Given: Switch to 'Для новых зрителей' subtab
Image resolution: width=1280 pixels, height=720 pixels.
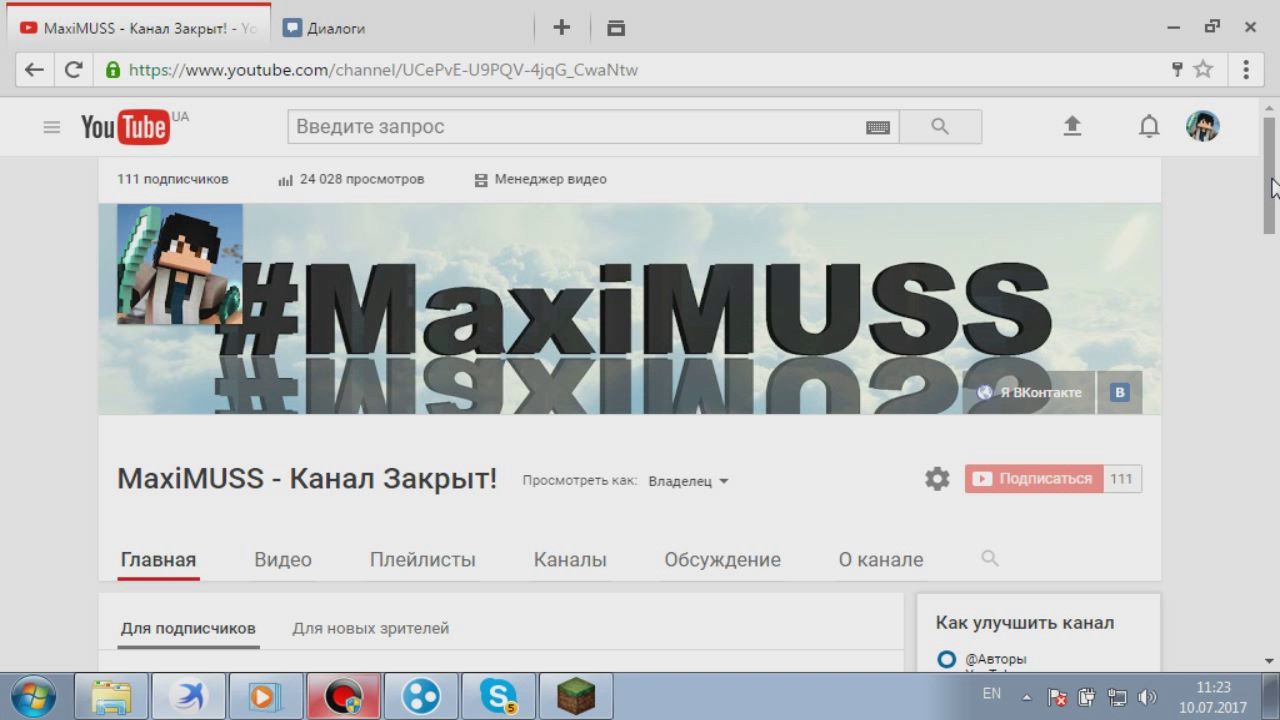Looking at the screenshot, I should [x=371, y=629].
